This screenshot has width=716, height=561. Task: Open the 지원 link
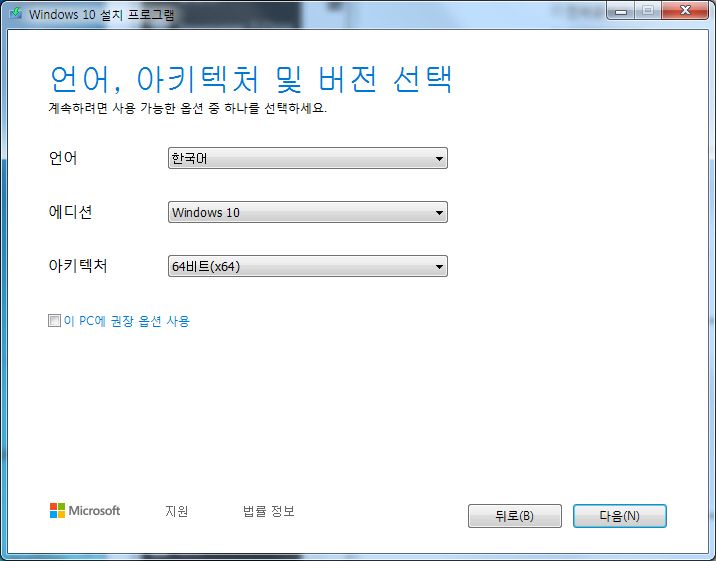point(177,511)
